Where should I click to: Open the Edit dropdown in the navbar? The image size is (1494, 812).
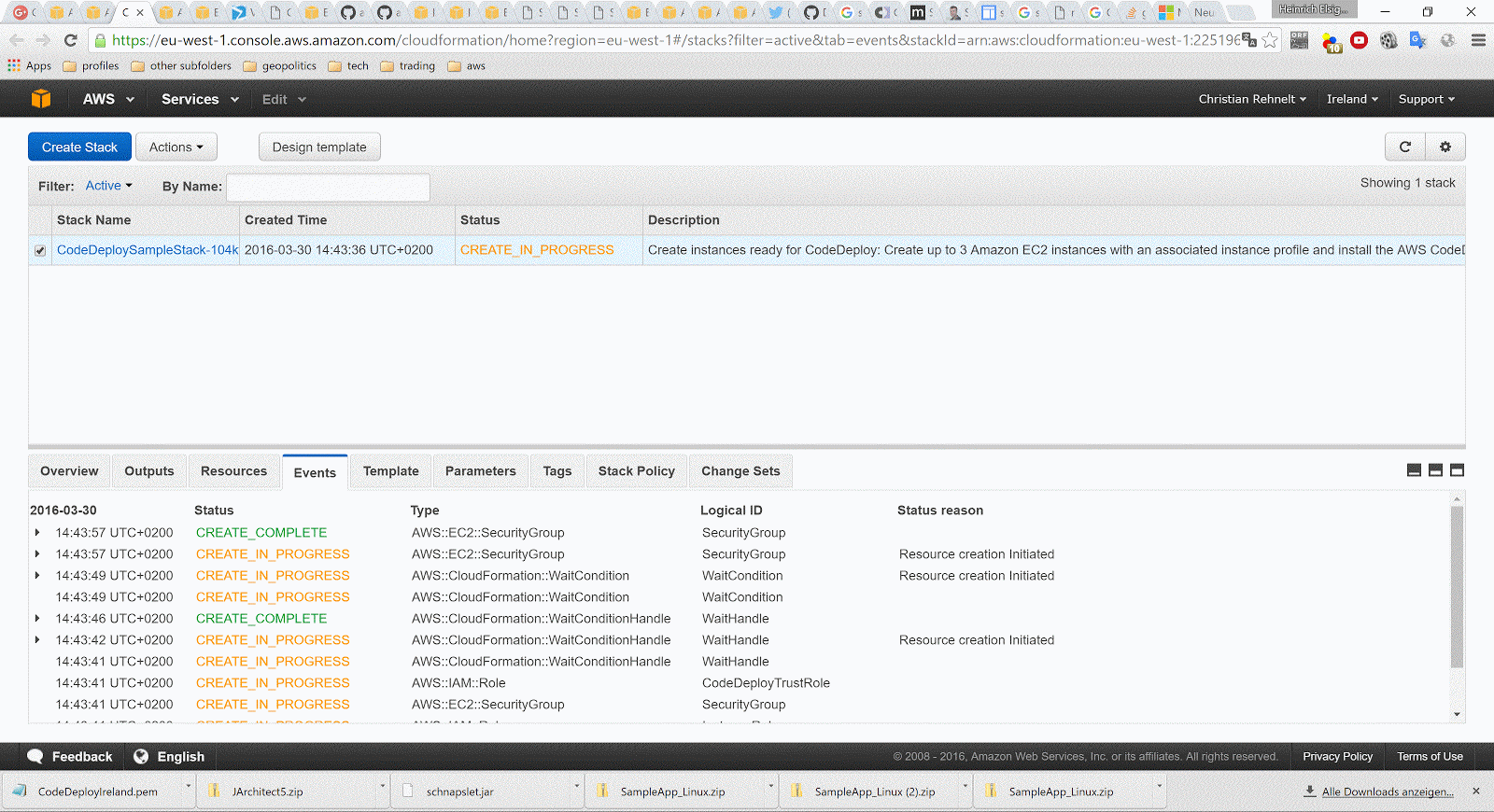pos(284,99)
